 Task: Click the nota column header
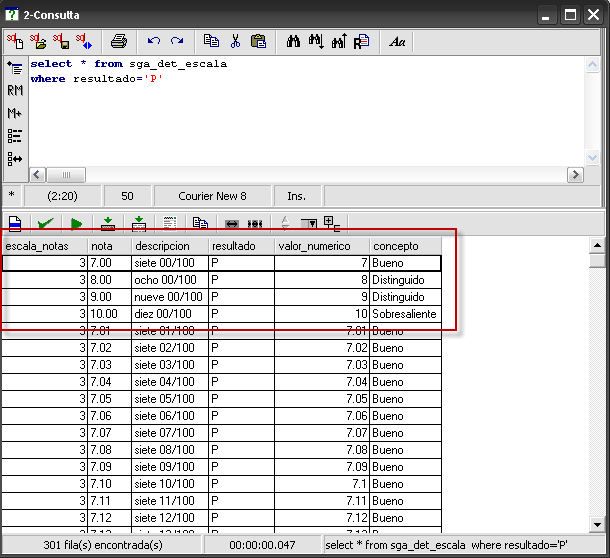tap(110, 246)
